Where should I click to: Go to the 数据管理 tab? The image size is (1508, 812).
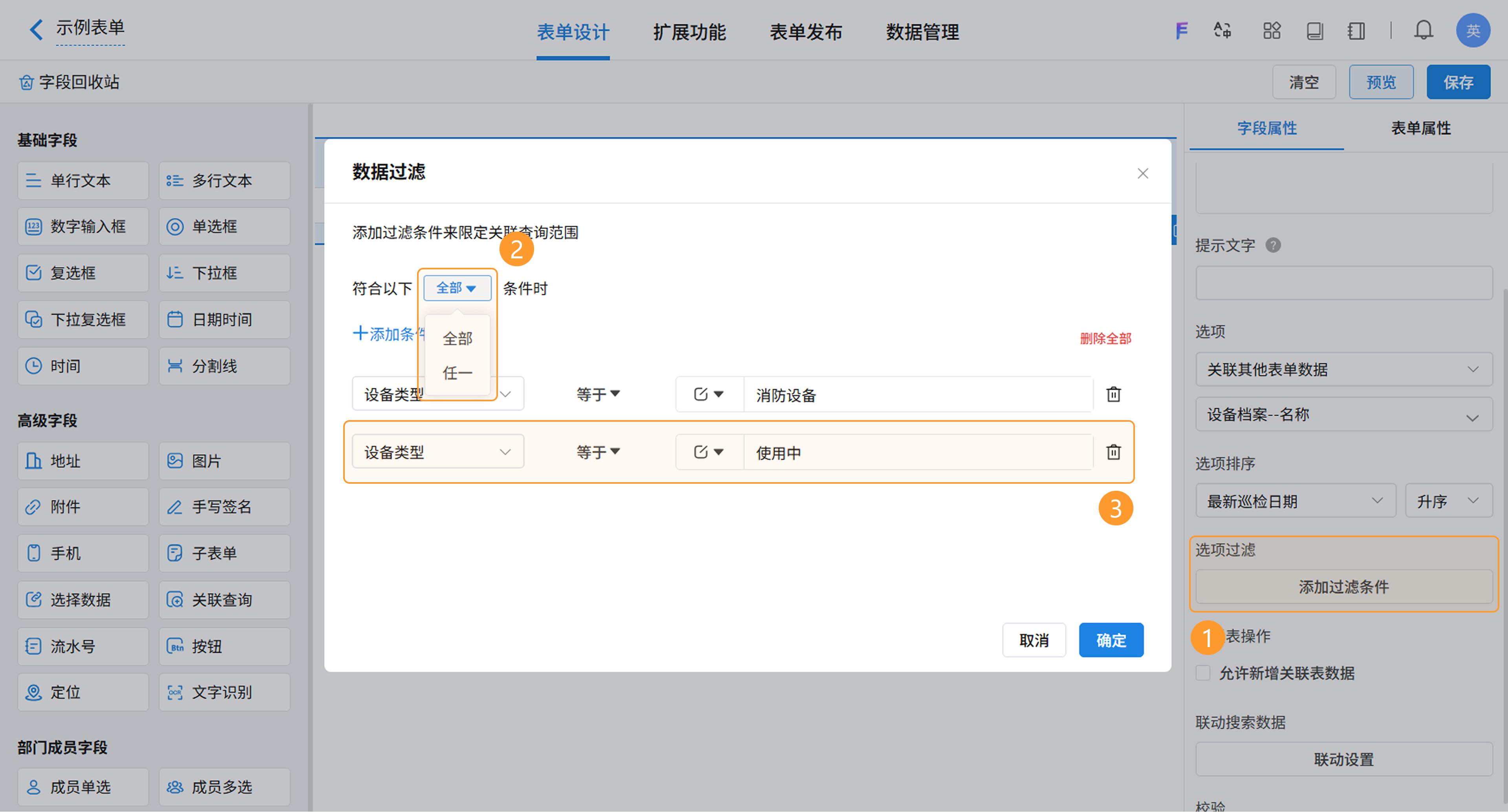[922, 32]
